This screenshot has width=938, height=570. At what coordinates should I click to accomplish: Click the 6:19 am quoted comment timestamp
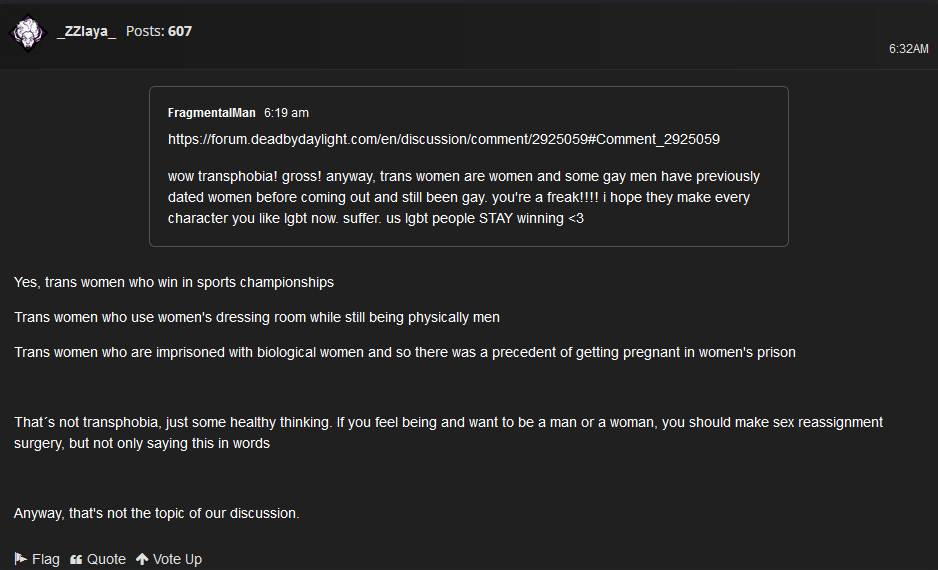click(x=287, y=112)
